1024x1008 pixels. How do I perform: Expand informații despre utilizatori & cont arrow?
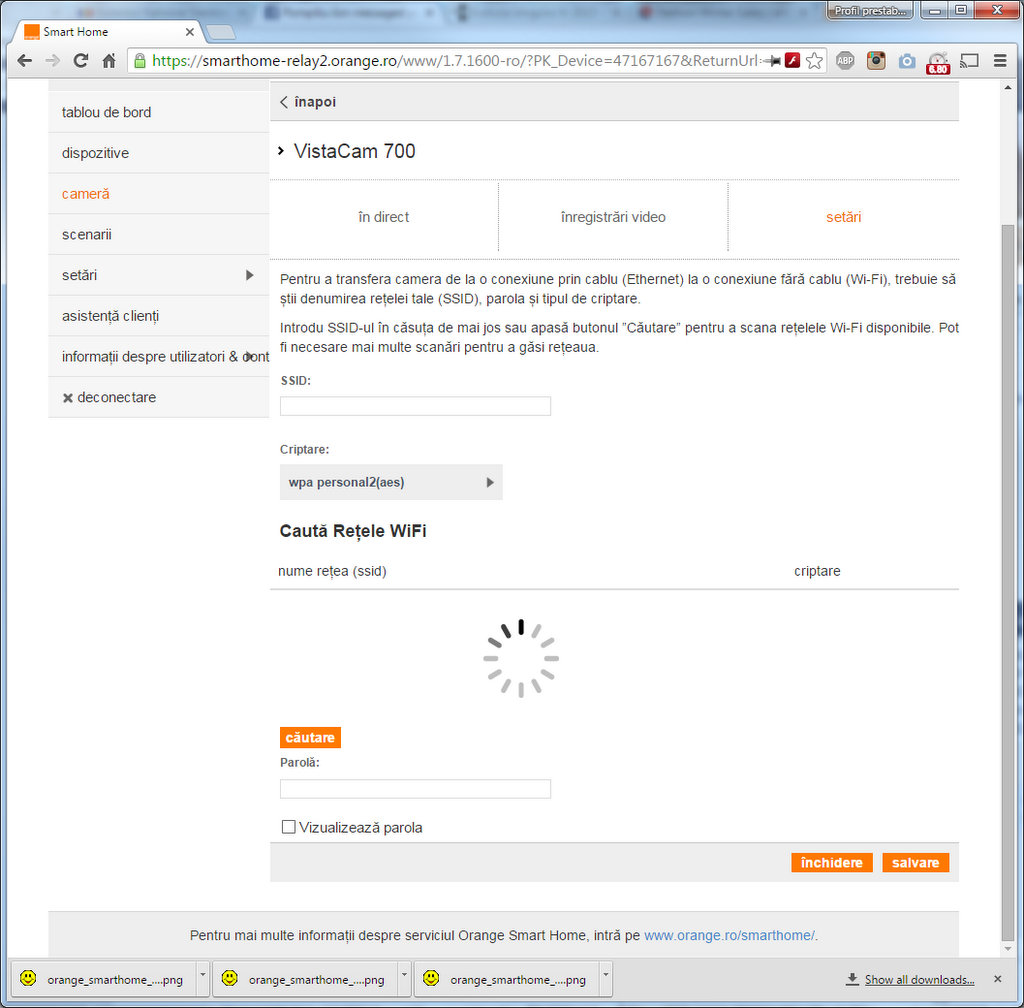click(x=249, y=356)
